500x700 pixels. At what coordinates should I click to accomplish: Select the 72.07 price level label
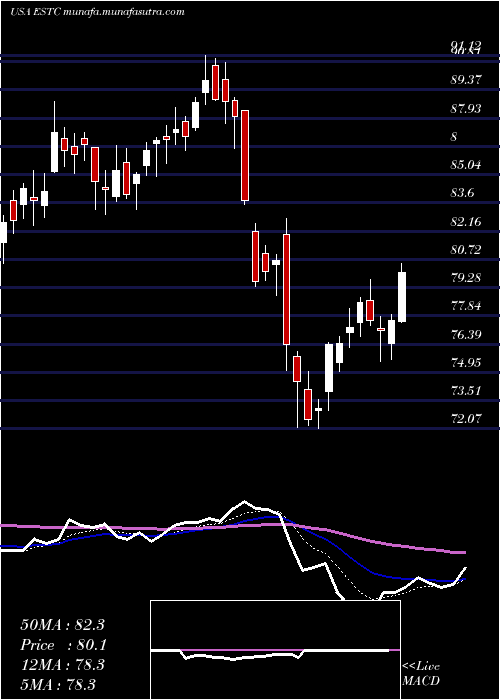466,419
